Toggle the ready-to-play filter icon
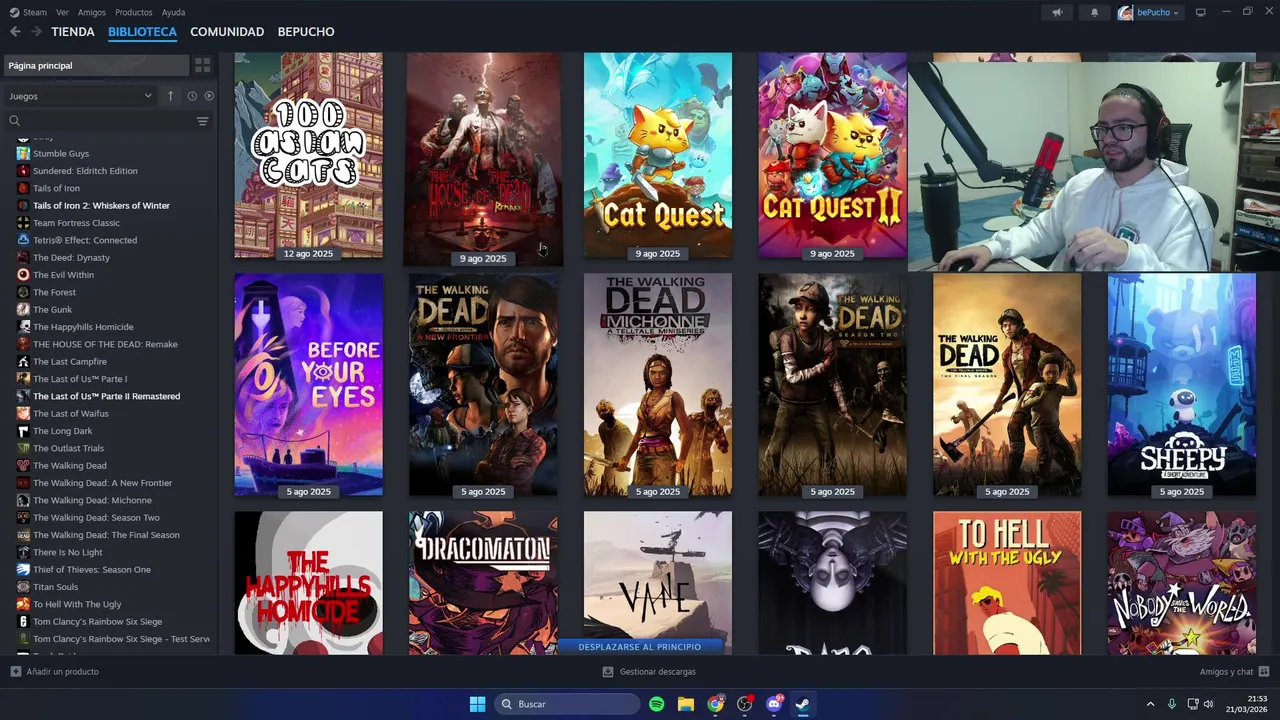The width and height of the screenshot is (1280, 720). 209,96
